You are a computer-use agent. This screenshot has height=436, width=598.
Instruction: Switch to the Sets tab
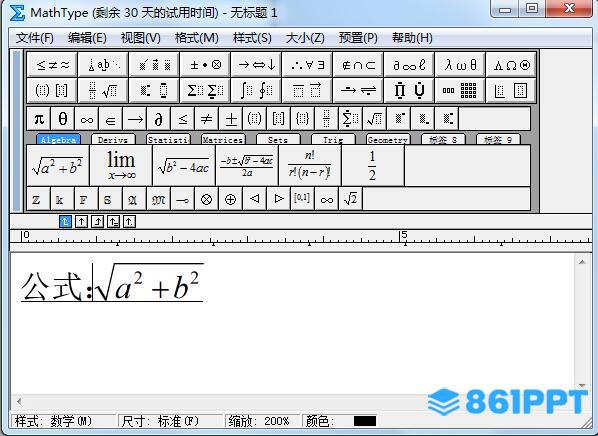(x=278, y=139)
